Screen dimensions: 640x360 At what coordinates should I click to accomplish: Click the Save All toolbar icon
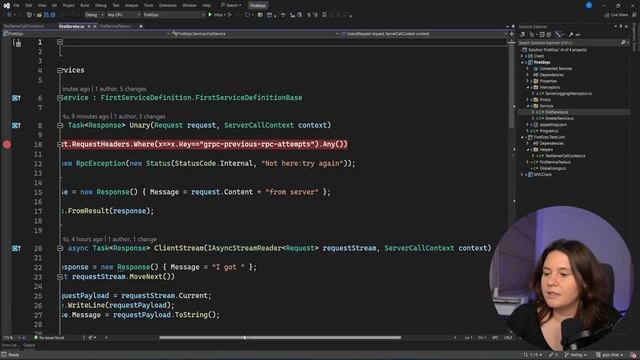pyautogui.click(x=53, y=15)
